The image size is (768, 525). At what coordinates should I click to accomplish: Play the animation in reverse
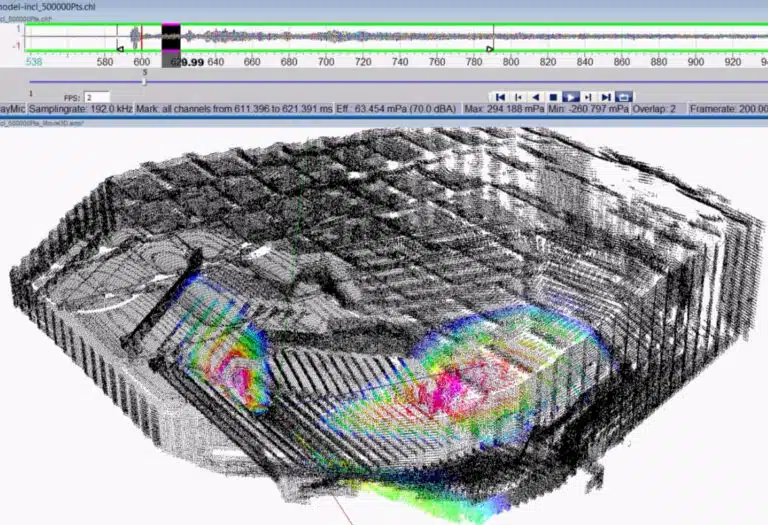(536, 96)
